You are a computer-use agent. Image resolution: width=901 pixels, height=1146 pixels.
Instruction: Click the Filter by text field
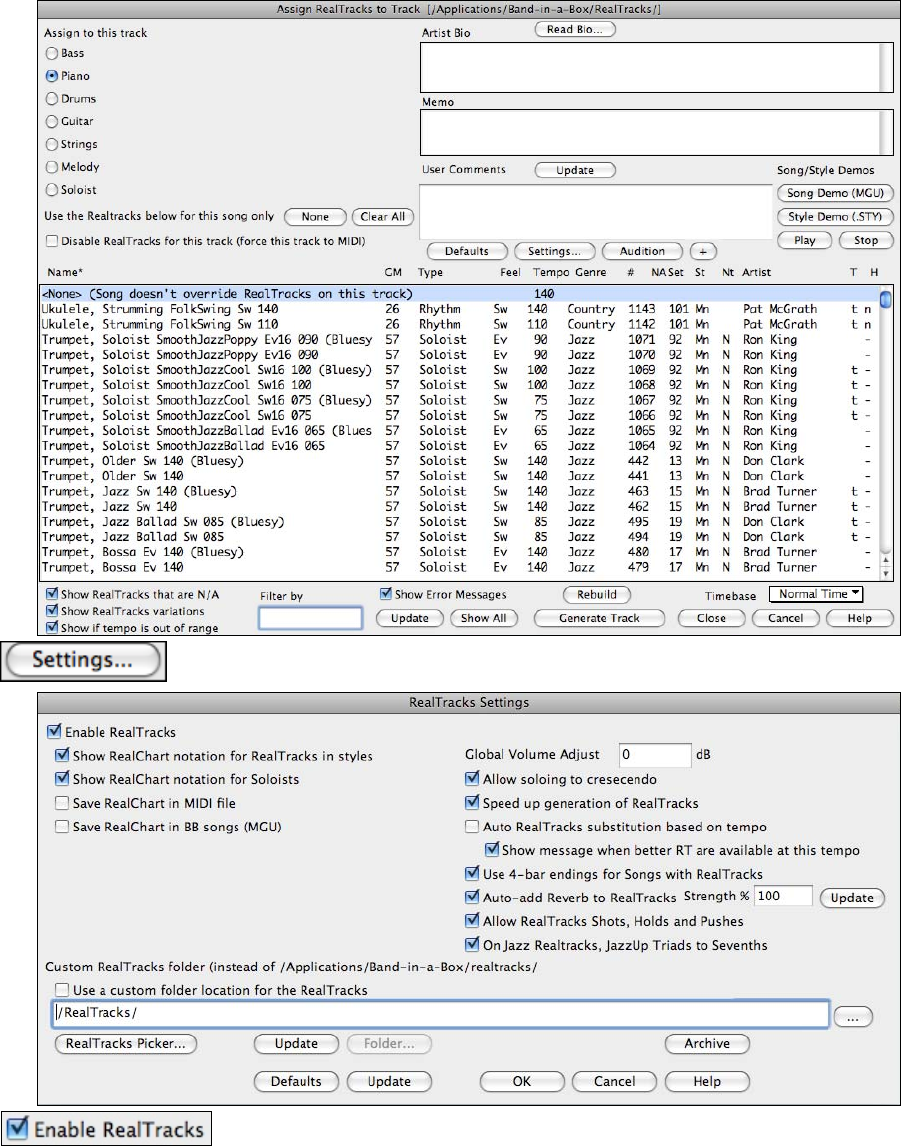point(310,618)
